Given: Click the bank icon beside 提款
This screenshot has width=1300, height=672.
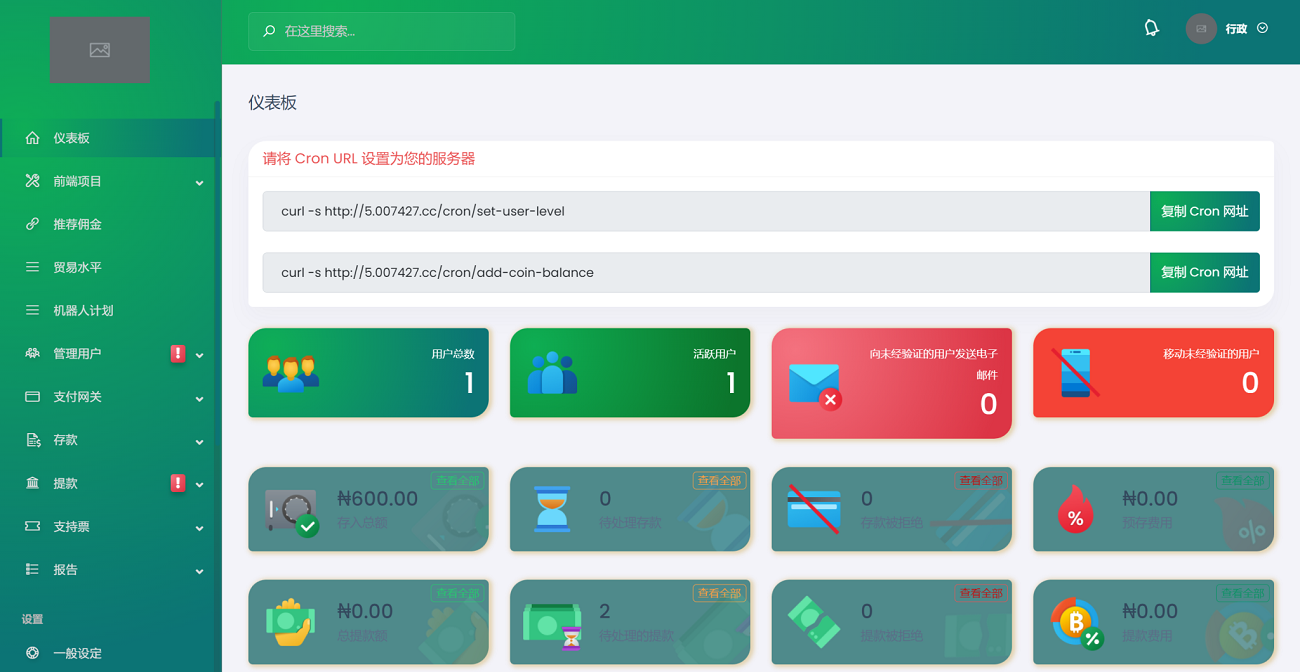Looking at the screenshot, I should [32, 483].
